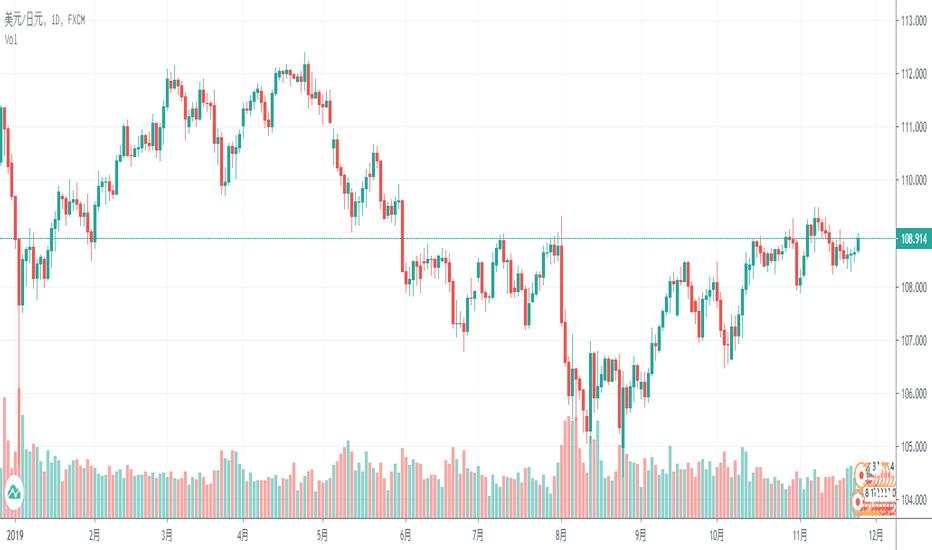
Task: Click the 110.000 price scale label
Action: coord(912,180)
